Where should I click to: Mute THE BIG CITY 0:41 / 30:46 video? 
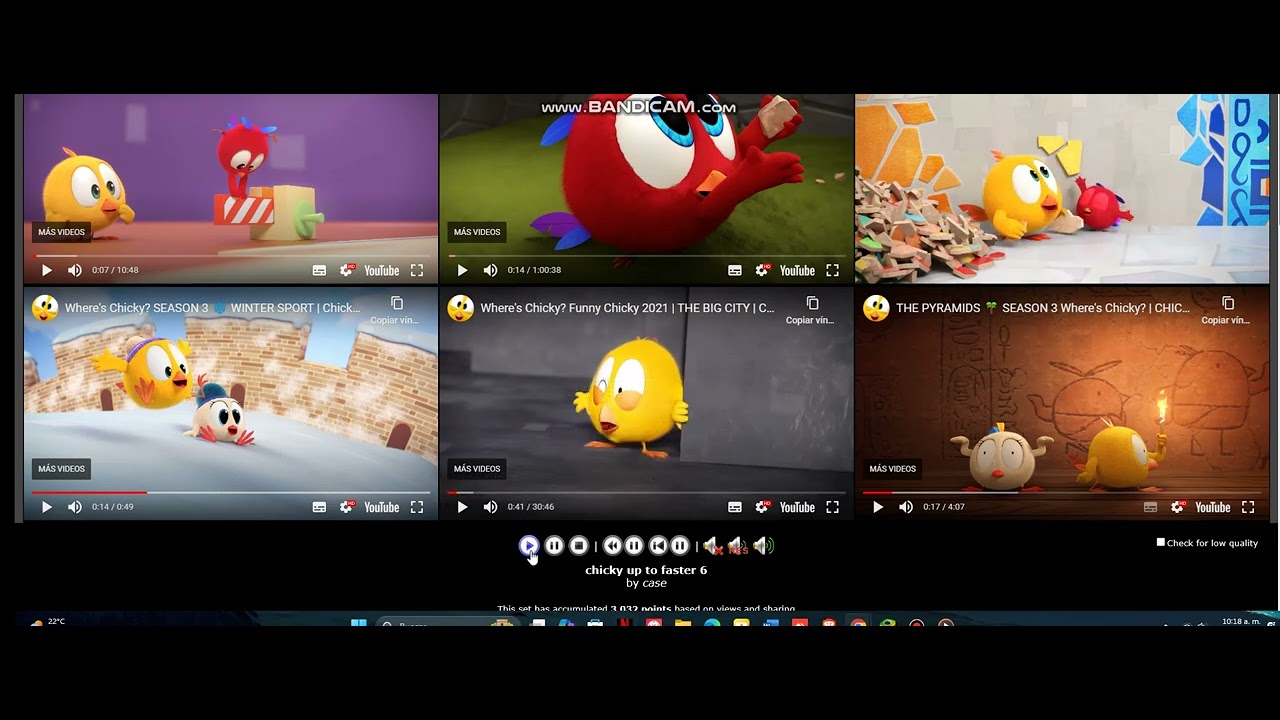[x=490, y=507]
